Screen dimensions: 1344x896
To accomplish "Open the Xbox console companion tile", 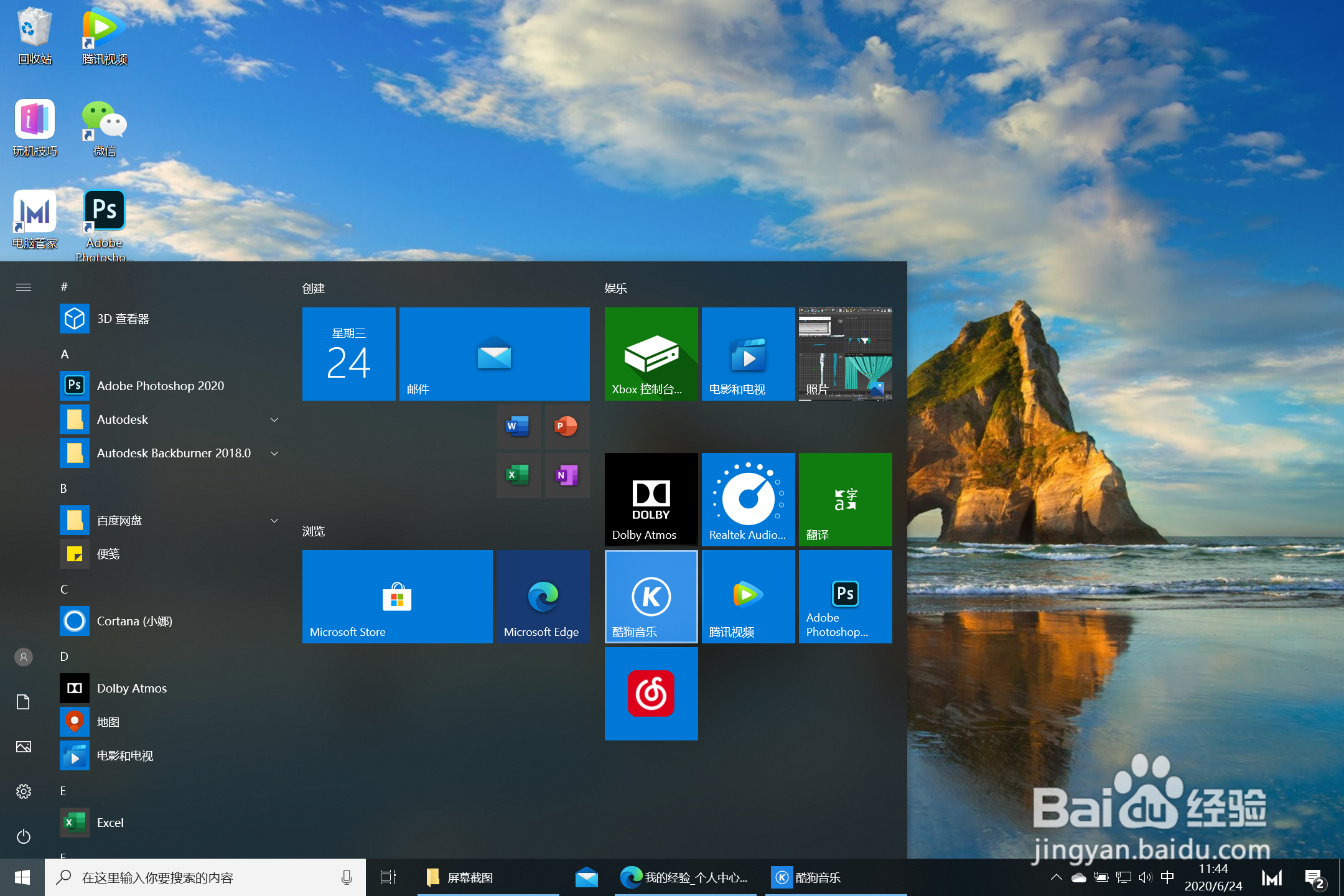I will point(651,353).
